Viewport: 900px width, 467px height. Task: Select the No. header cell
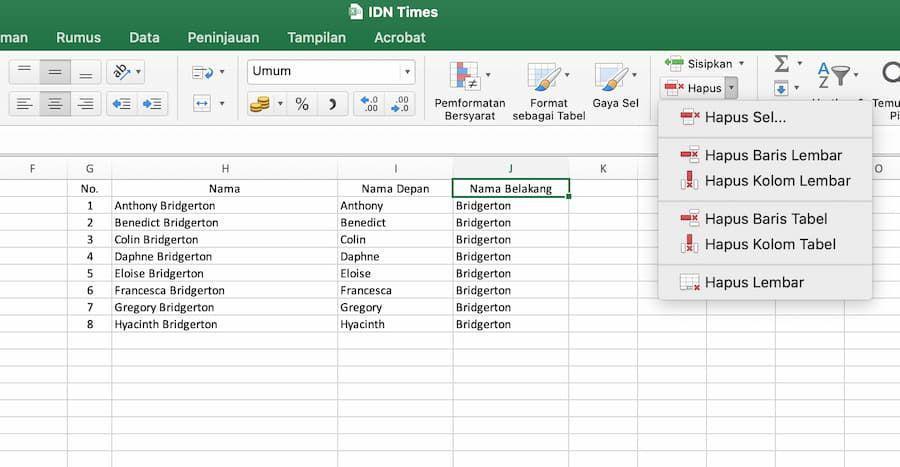(x=90, y=189)
